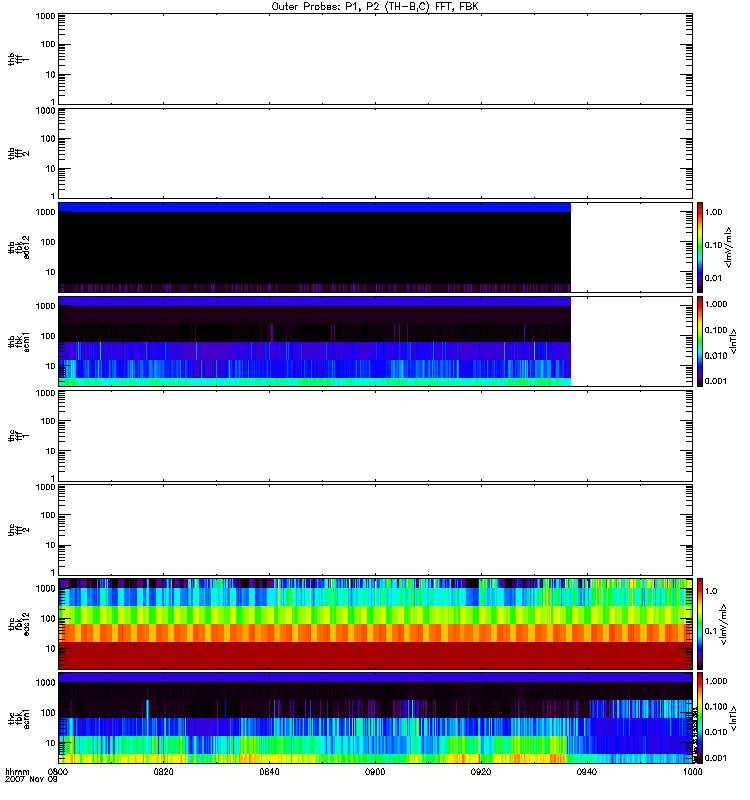Viewport: 750px width, 800px height.
Task: Click the '2007 Nov 09' date label
Action: tap(32, 779)
